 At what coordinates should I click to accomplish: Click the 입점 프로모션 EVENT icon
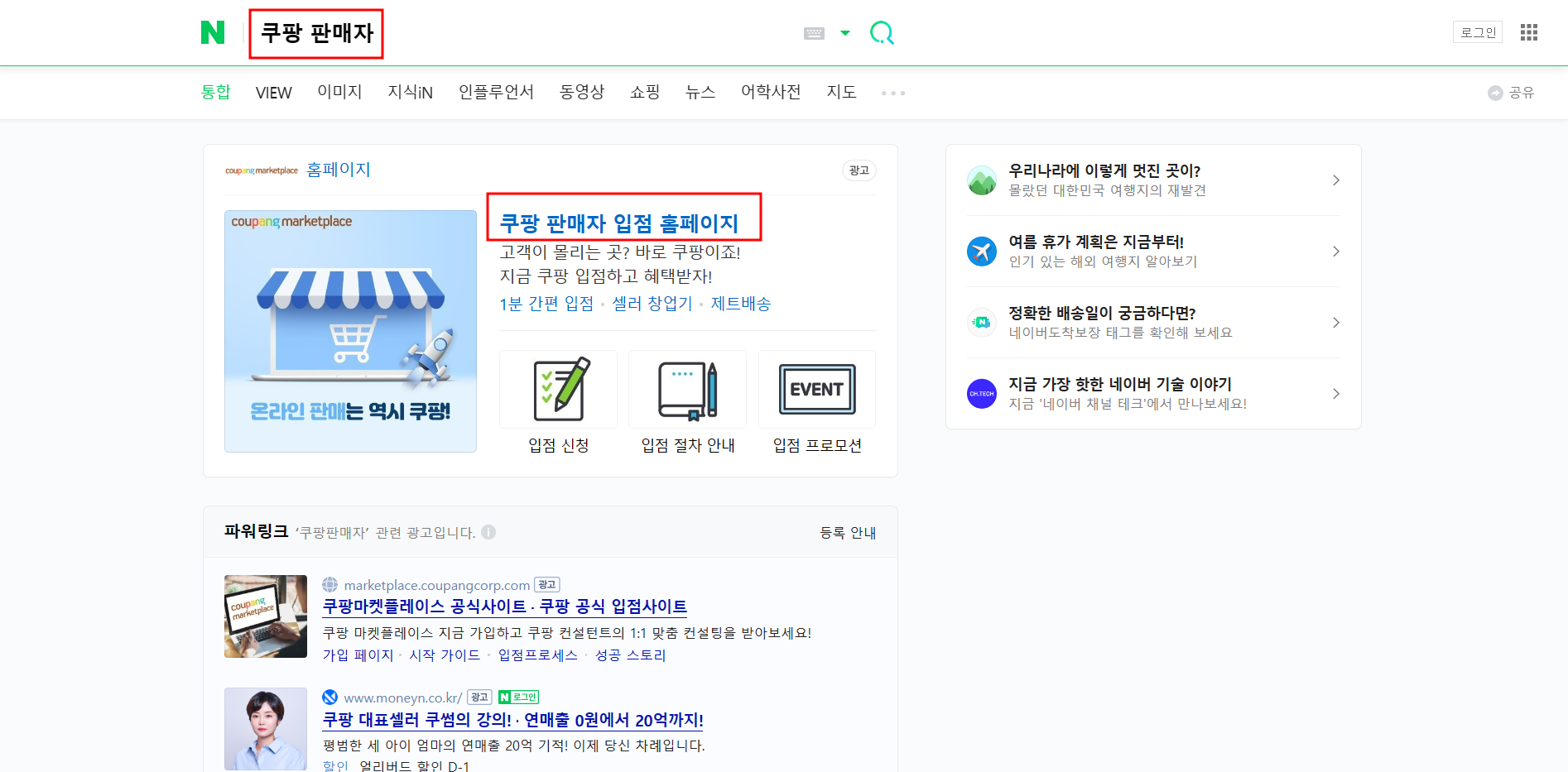(817, 389)
